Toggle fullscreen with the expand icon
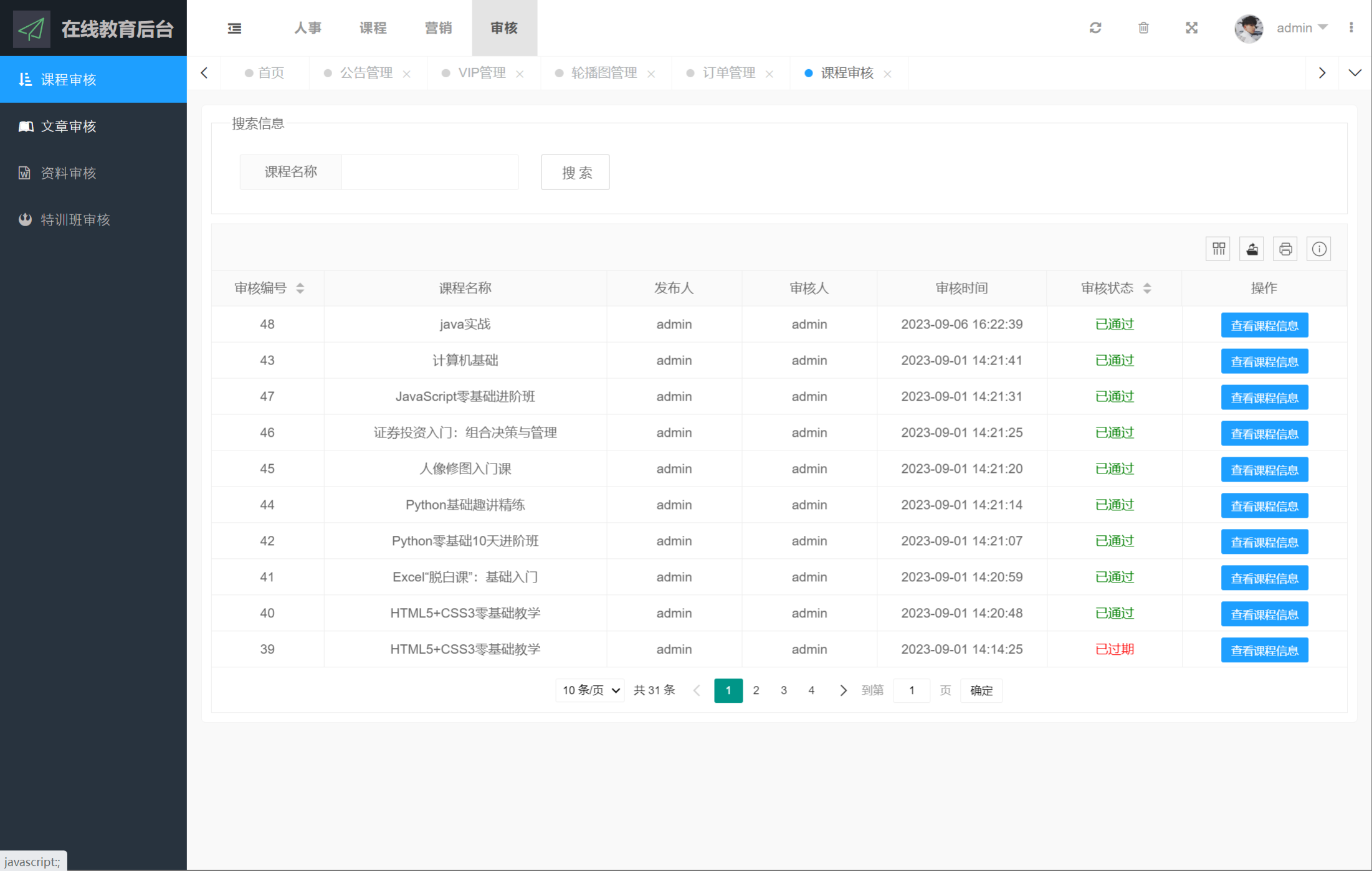 1191,28
